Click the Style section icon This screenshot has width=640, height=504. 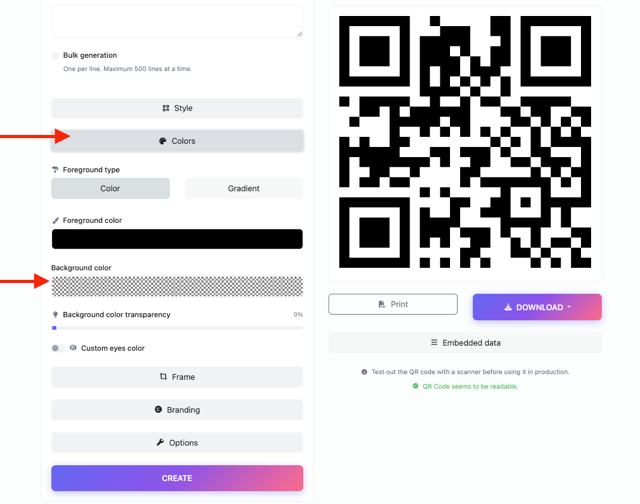tap(166, 108)
